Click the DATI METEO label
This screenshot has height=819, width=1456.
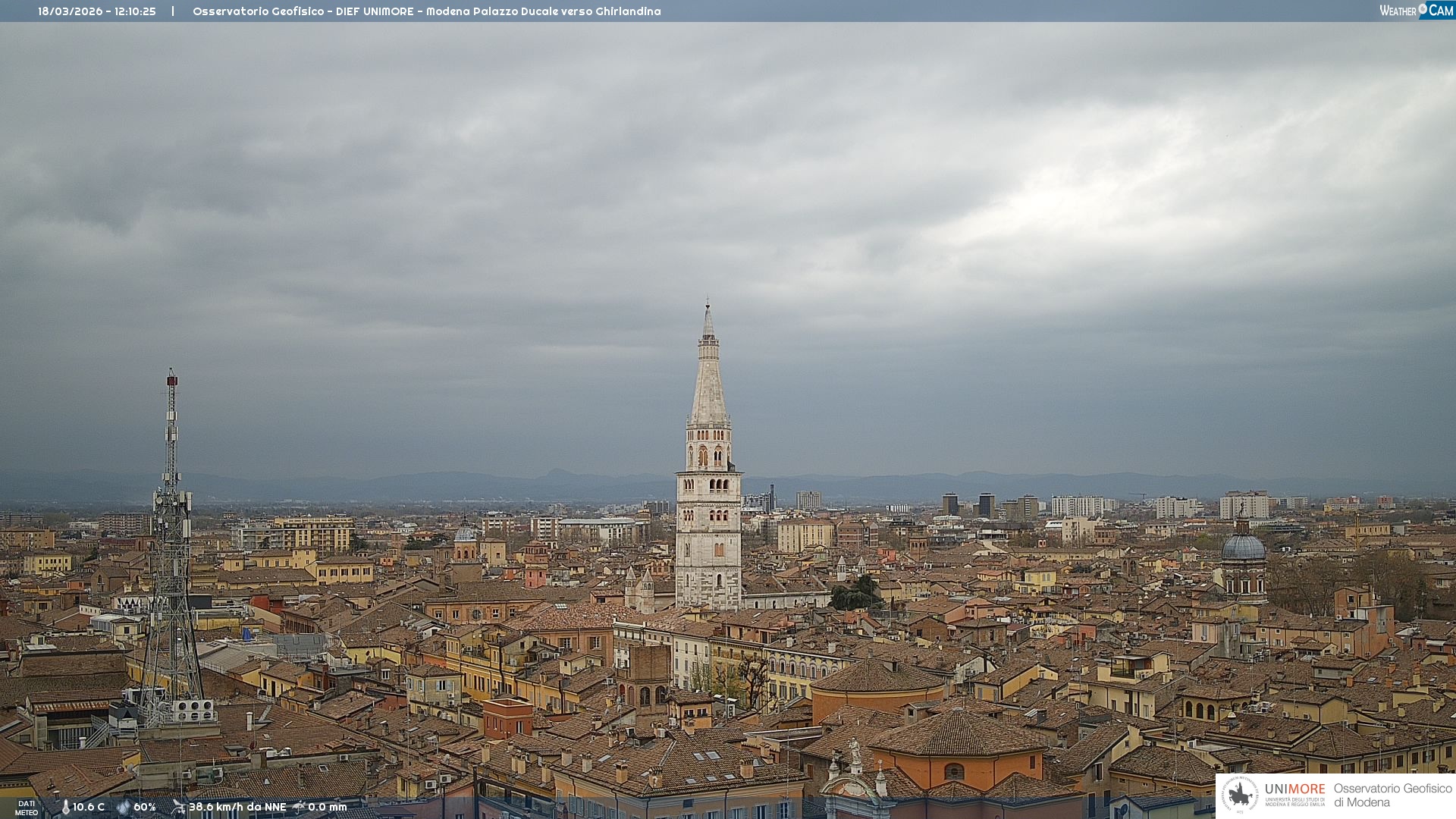coord(27,808)
